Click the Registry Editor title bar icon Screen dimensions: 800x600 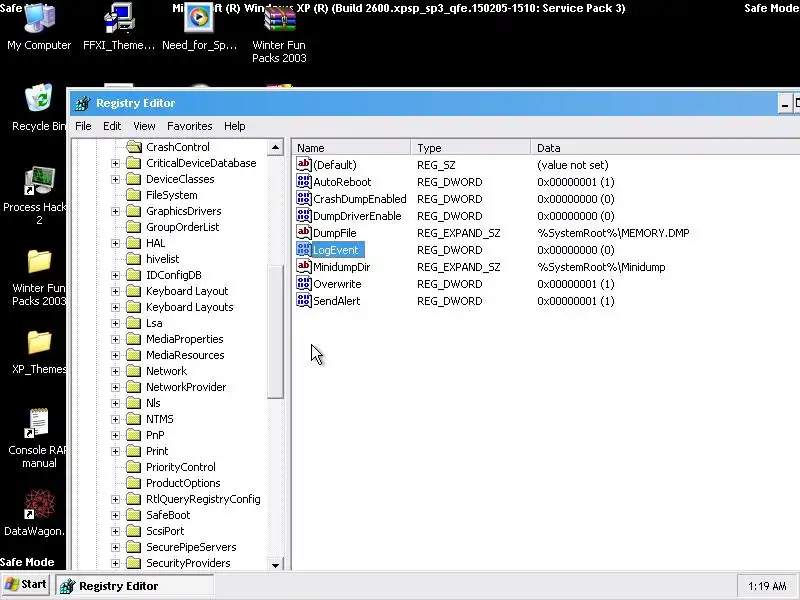83,104
